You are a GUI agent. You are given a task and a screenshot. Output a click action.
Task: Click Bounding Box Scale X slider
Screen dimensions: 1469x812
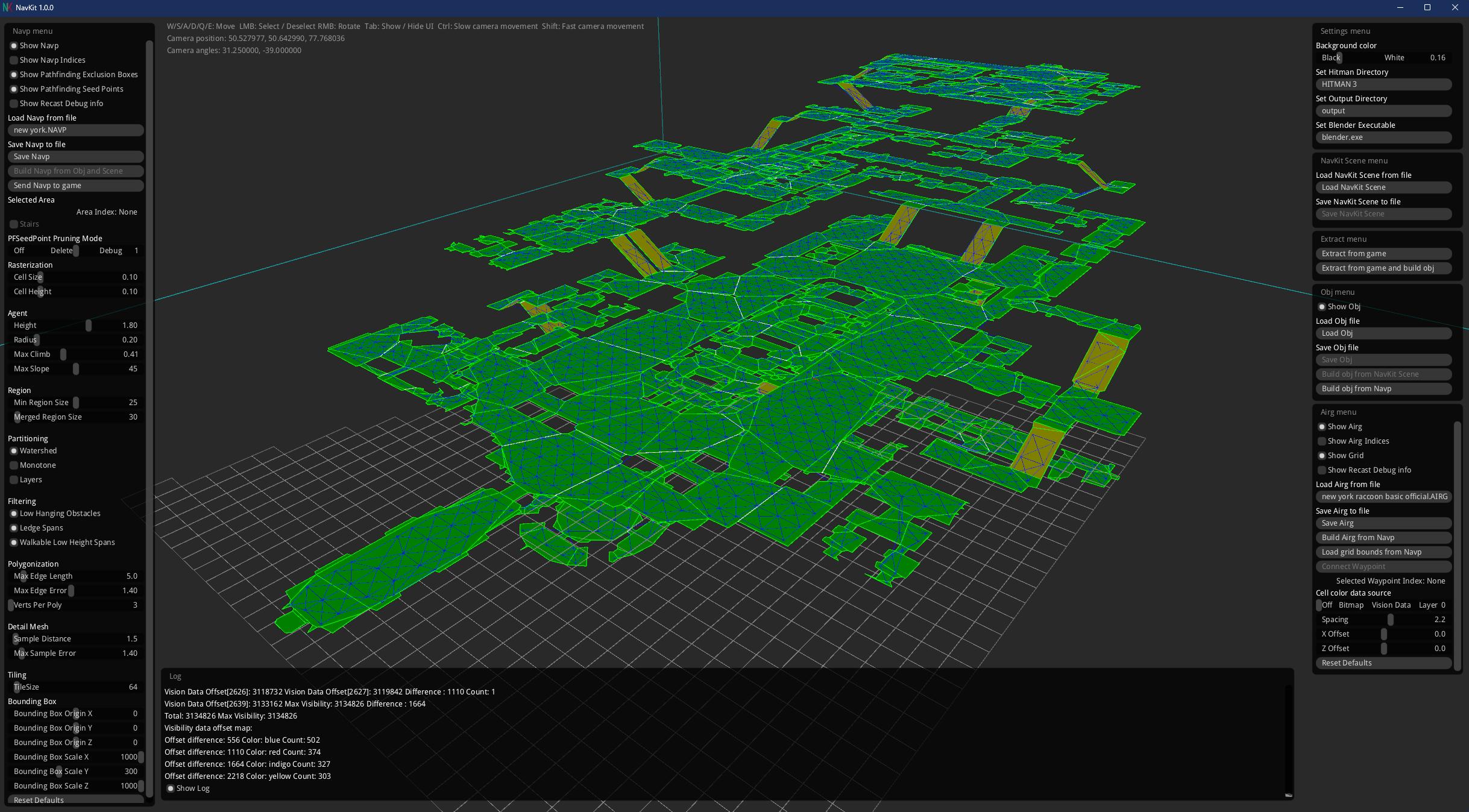click(75, 757)
